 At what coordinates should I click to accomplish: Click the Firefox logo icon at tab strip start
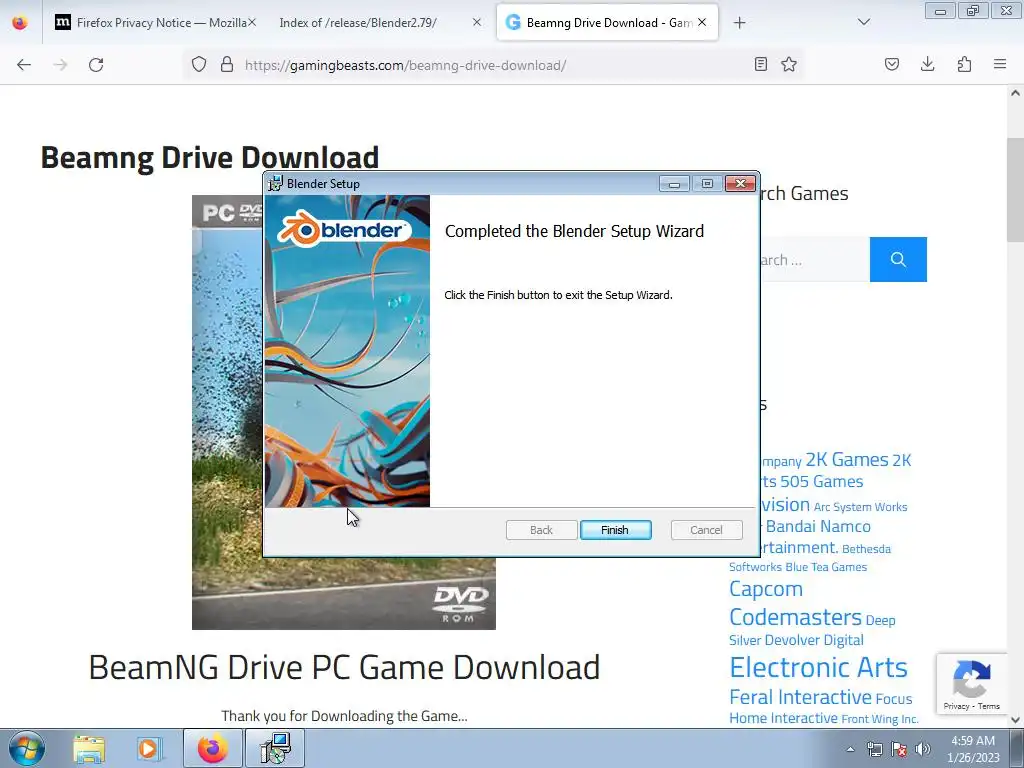20,22
